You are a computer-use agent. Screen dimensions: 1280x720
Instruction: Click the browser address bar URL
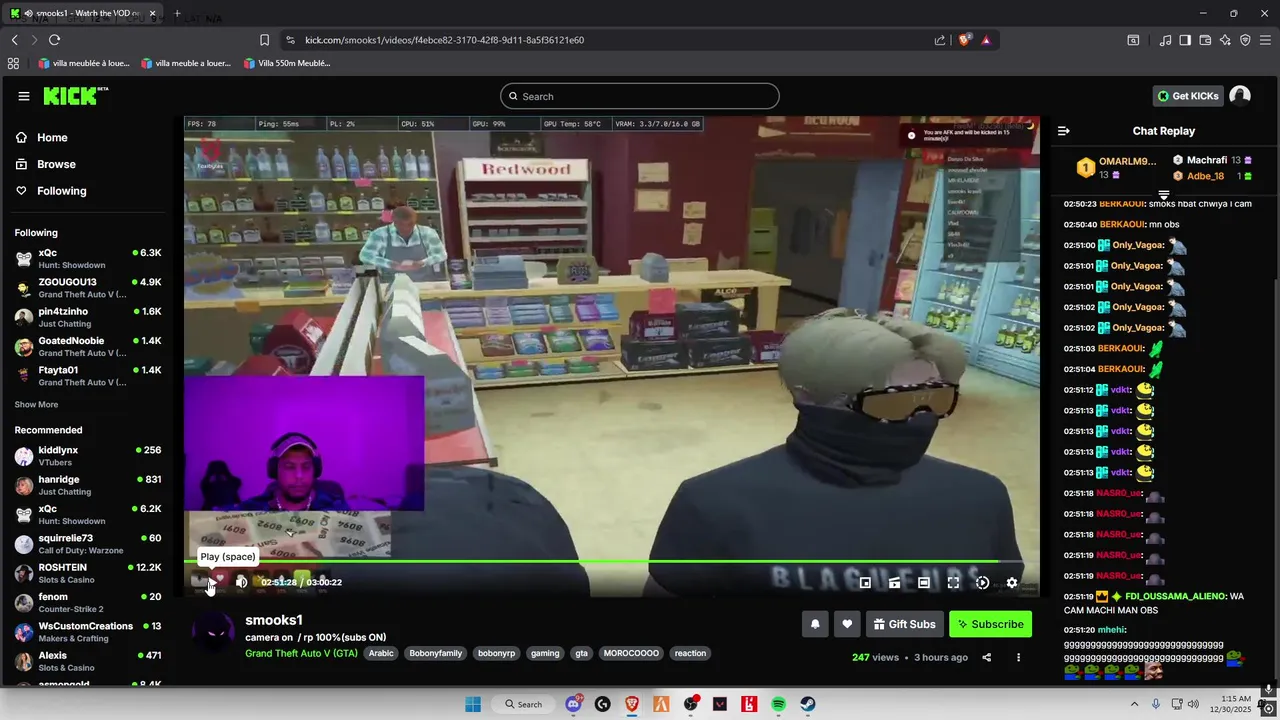[x=444, y=40]
